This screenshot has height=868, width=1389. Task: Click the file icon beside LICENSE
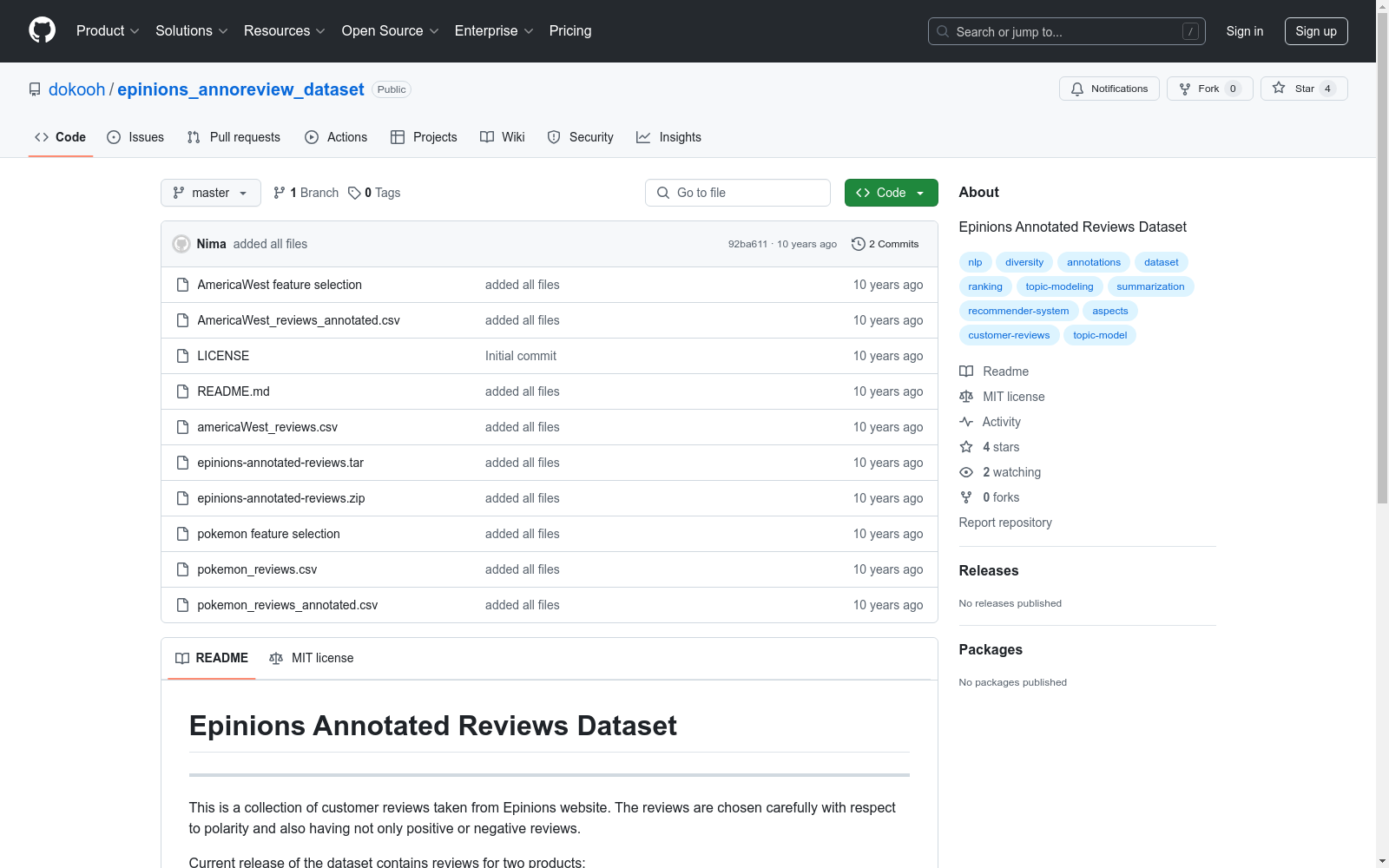(x=182, y=356)
